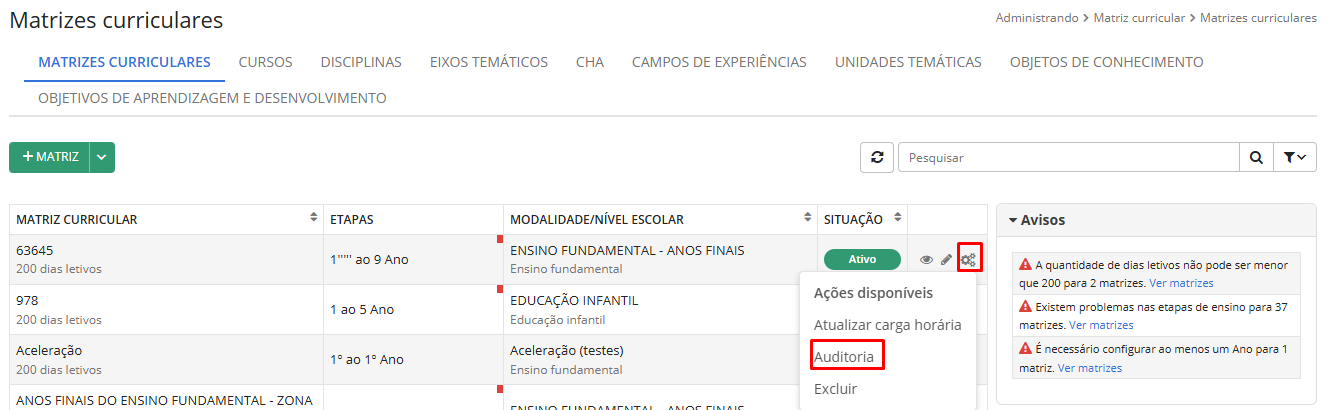Sort by Matriz Curricular column arrows
The image size is (1325, 410).
pyautogui.click(x=314, y=218)
